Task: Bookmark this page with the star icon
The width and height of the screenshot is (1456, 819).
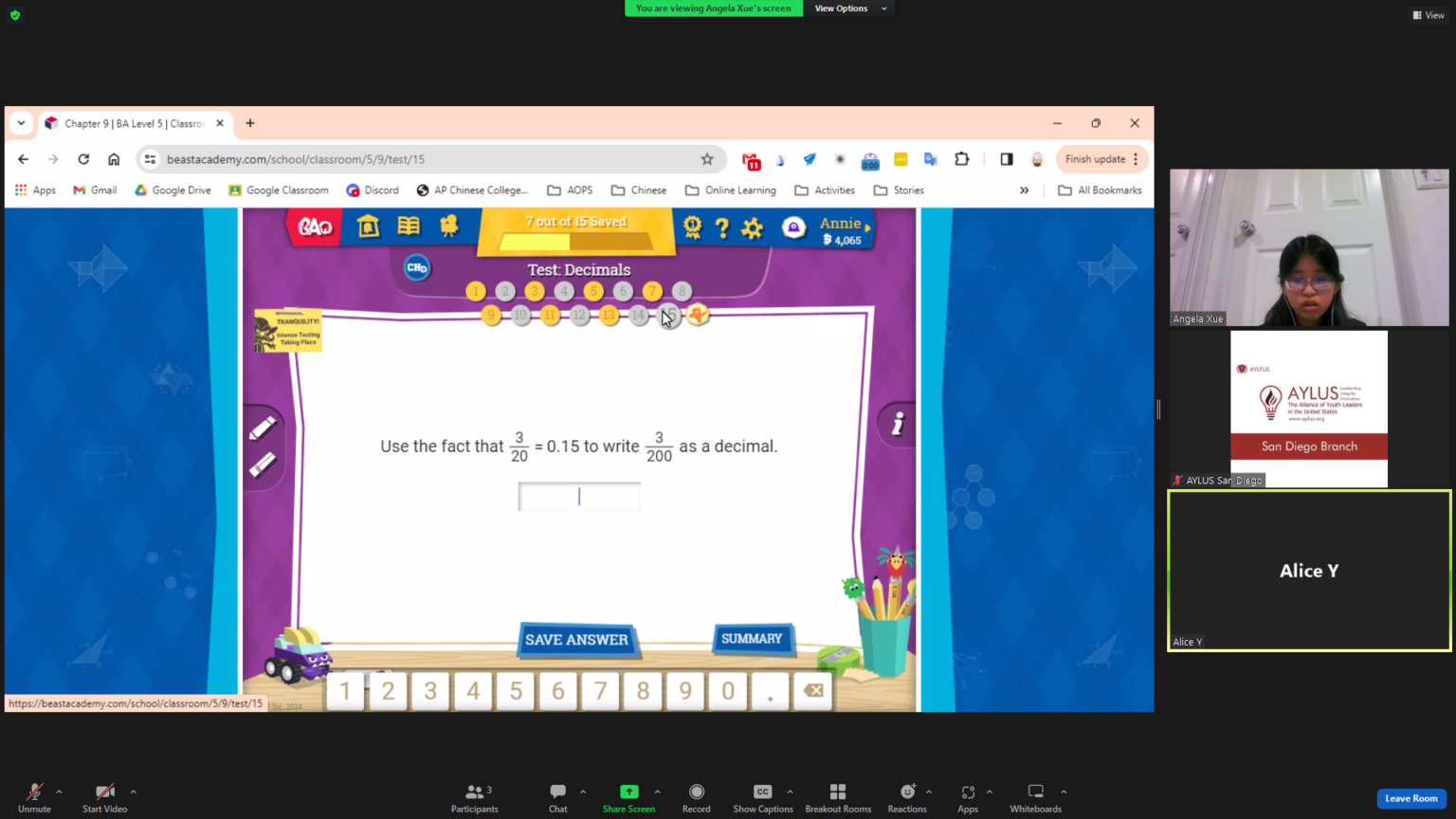Action: pyautogui.click(x=707, y=159)
